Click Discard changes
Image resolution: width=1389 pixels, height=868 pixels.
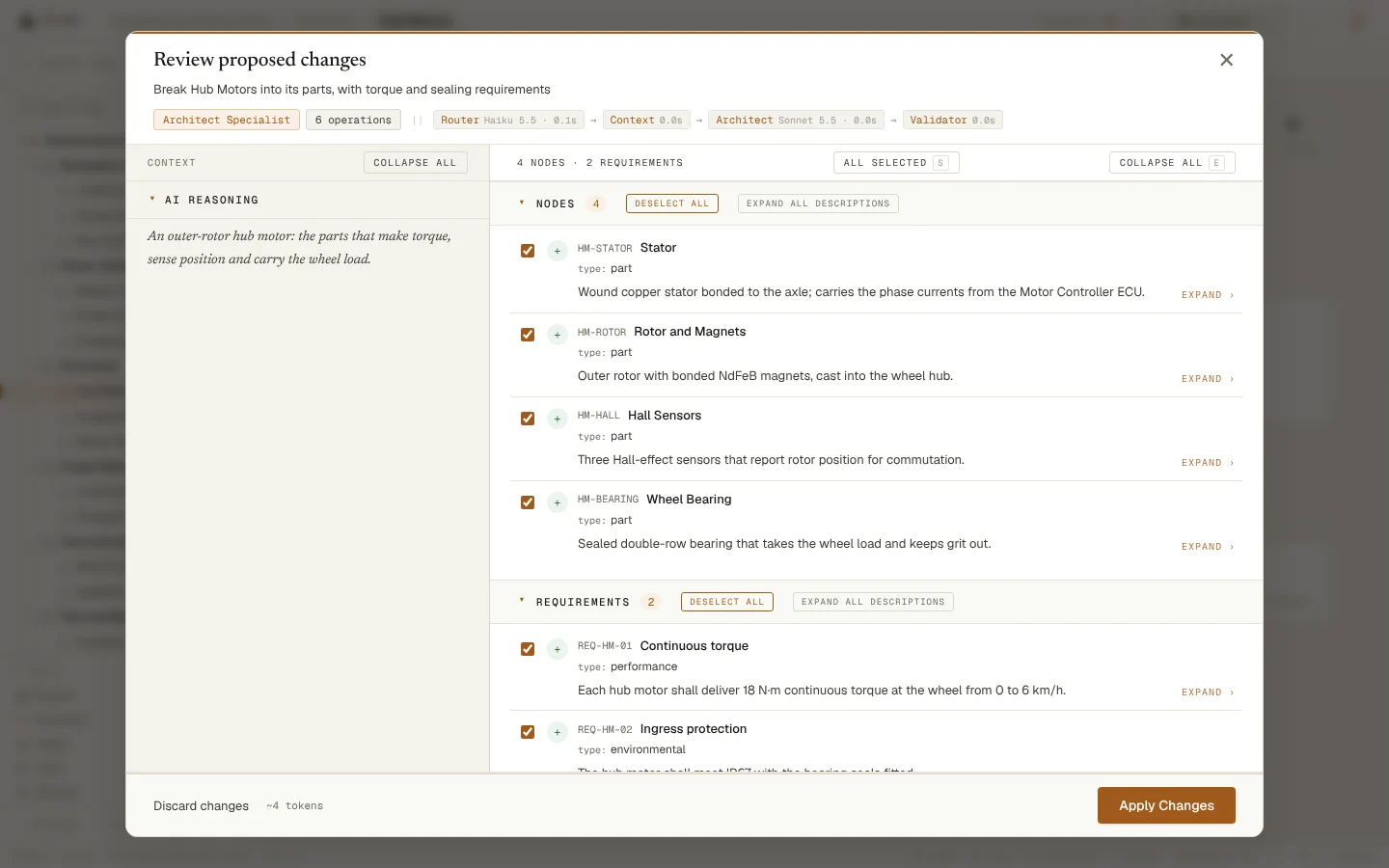pyautogui.click(x=201, y=806)
